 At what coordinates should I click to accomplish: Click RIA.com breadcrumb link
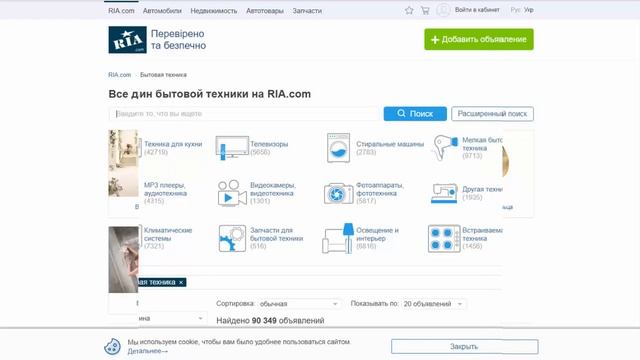[x=120, y=75]
